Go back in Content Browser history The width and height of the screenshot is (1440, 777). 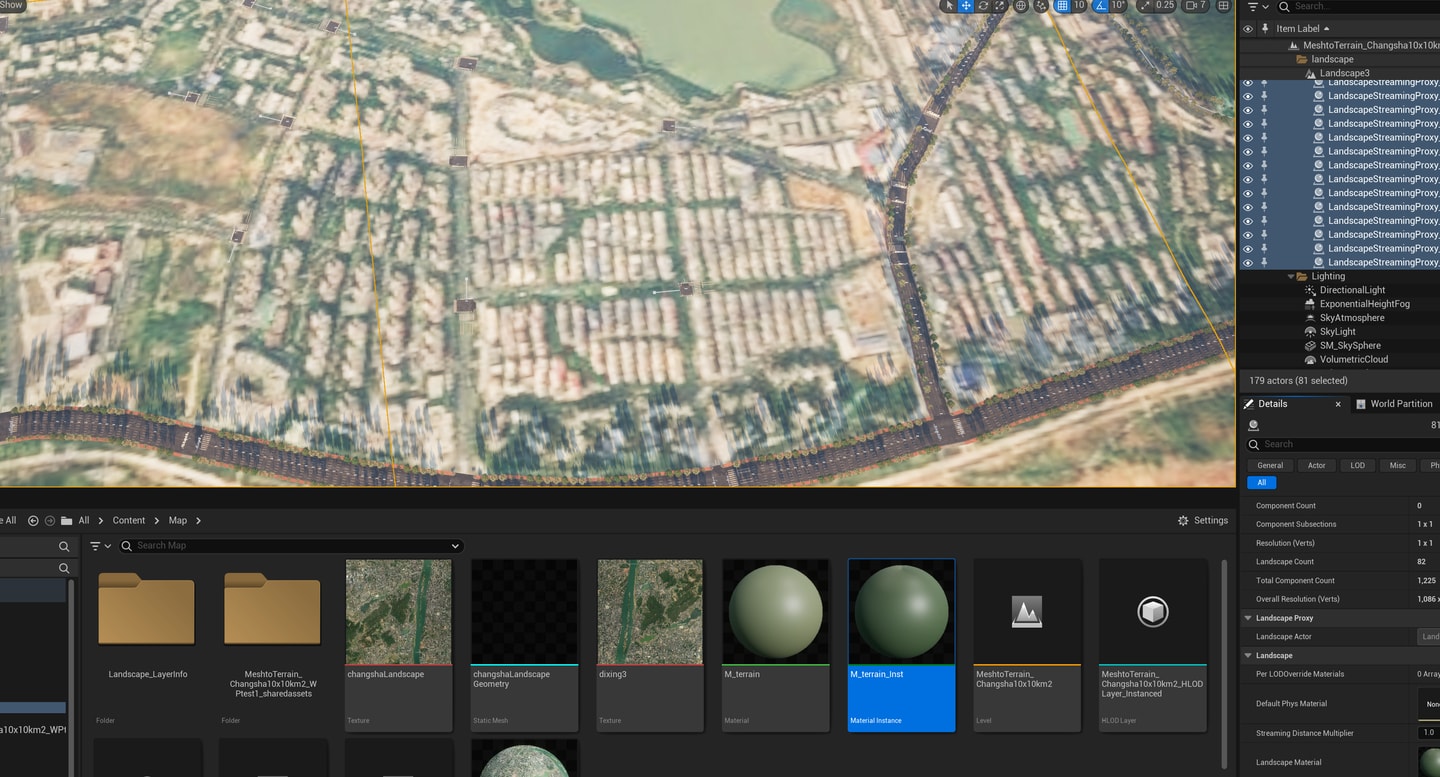click(33, 520)
